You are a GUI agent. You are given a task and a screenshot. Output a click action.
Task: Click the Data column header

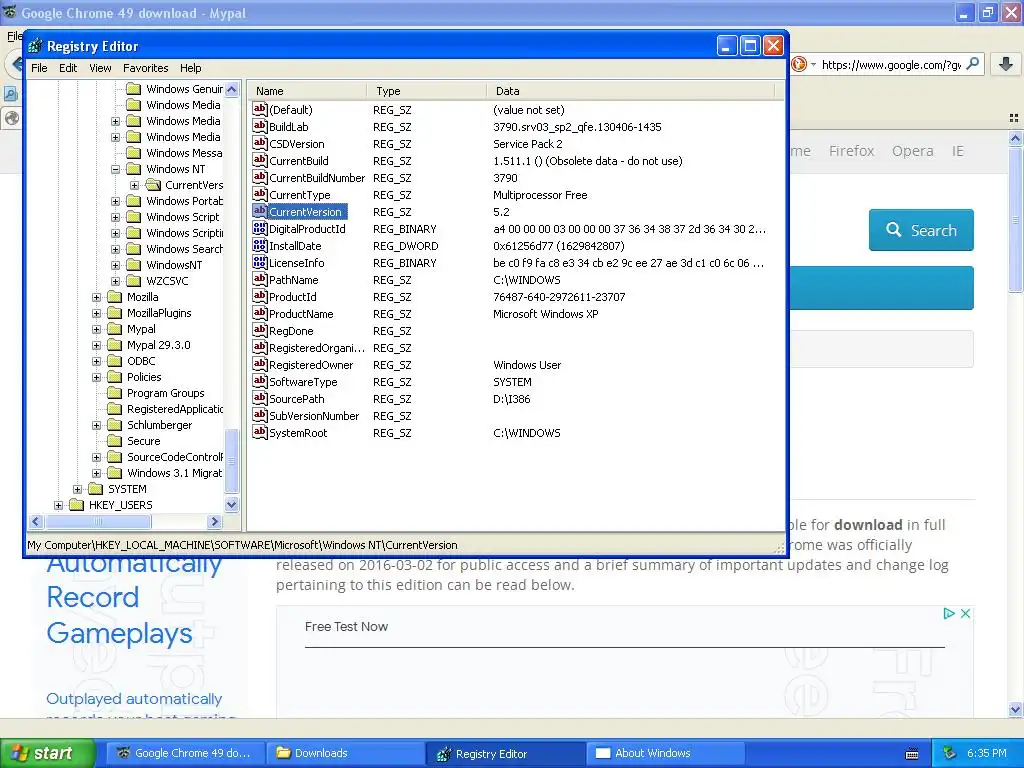[630, 91]
